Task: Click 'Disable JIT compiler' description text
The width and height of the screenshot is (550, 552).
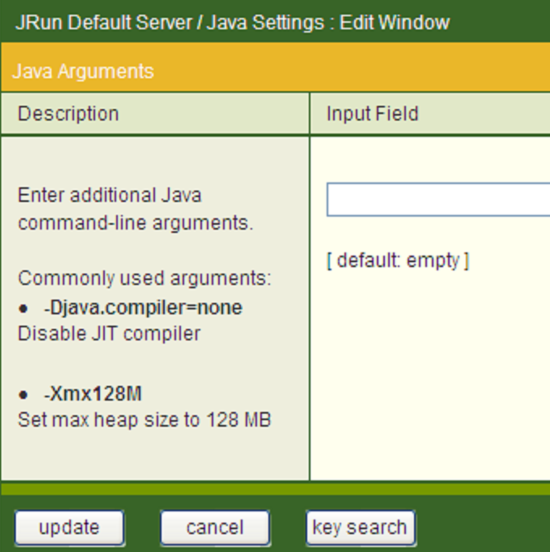Action: (x=109, y=333)
